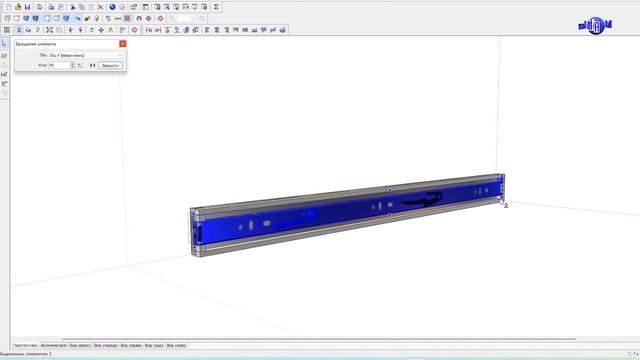640x360 pixels.
Task: Toggle the yellow light bulb icon
Action: (97, 18)
